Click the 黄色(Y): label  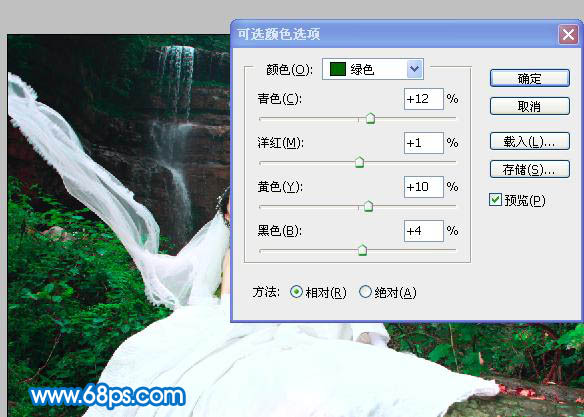280,187
